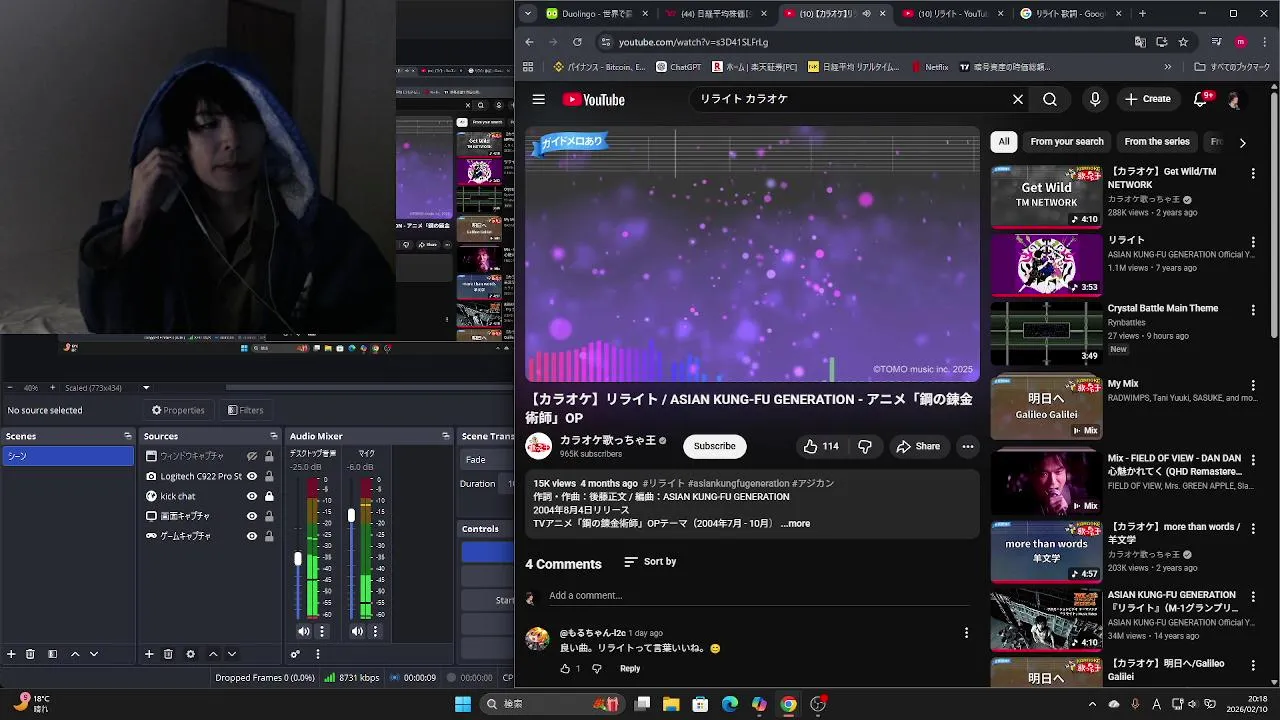Remove selected scene in OBS Scenes panel
Screen dimensions: 1280x720
pyautogui.click(x=30, y=654)
